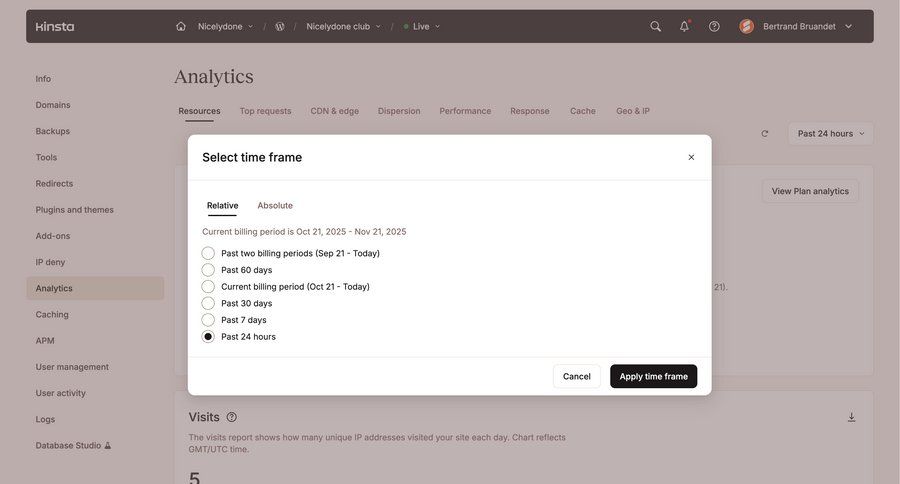Open the help question mark icon
The image size is (900, 484).
point(714,26)
